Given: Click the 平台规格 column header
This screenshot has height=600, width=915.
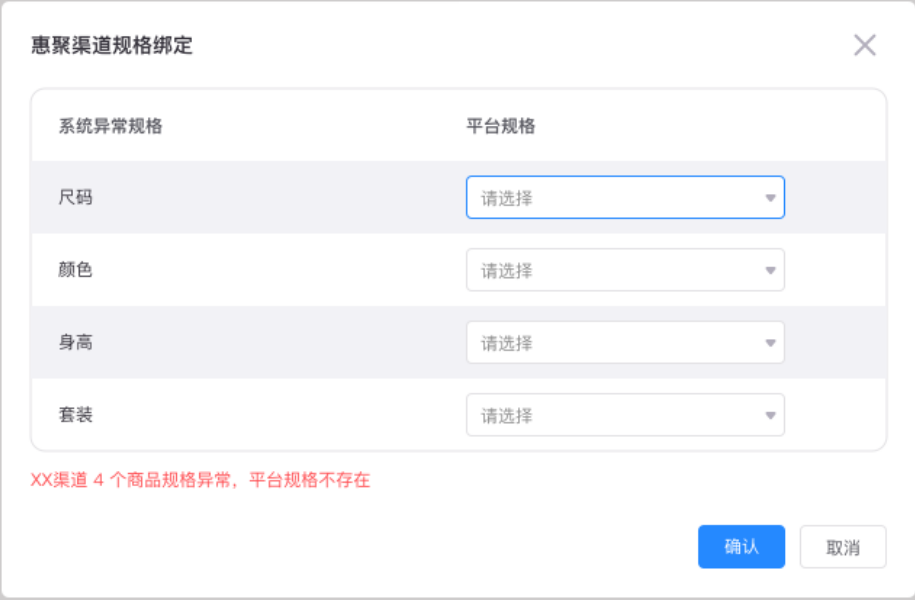Looking at the screenshot, I should point(501,125).
